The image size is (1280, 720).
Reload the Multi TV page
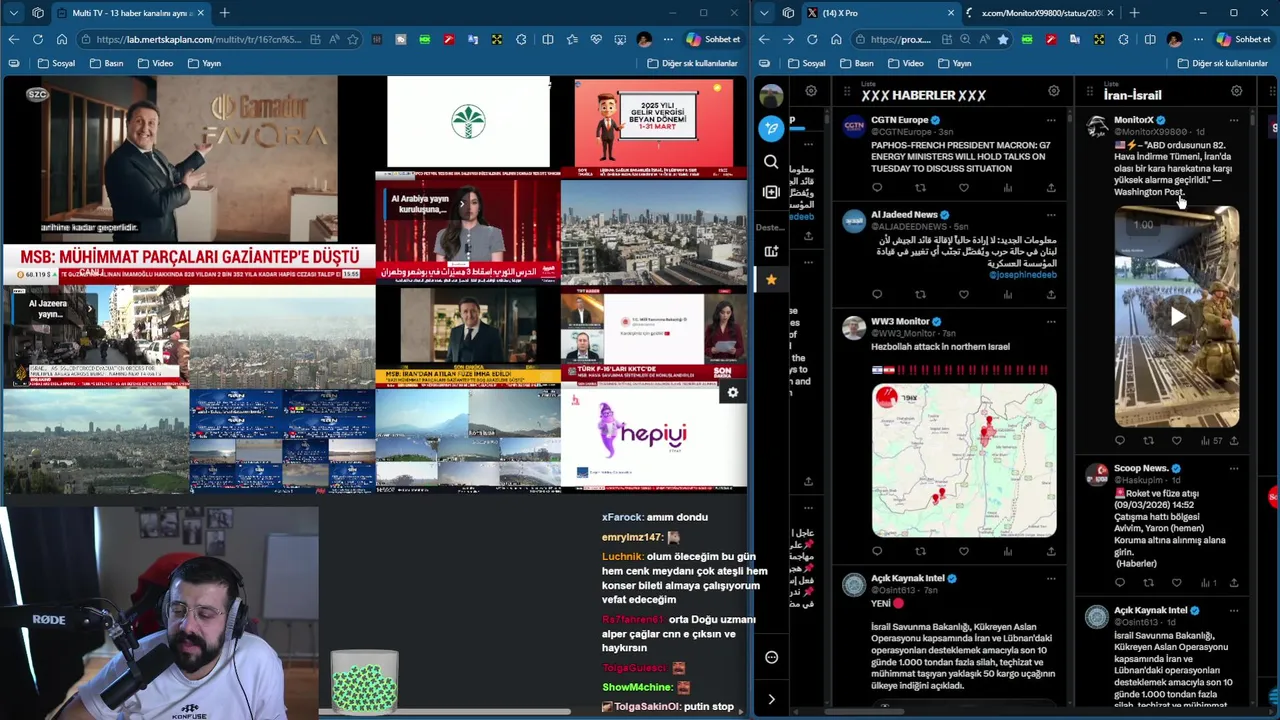(38, 39)
